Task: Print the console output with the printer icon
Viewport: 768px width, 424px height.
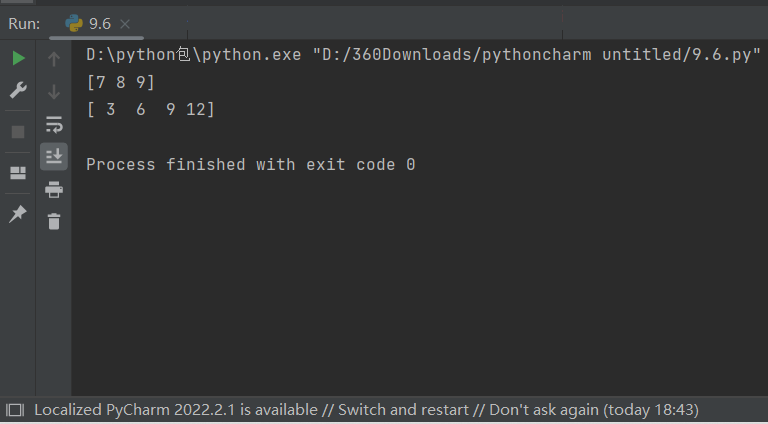Action: [x=54, y=189]
